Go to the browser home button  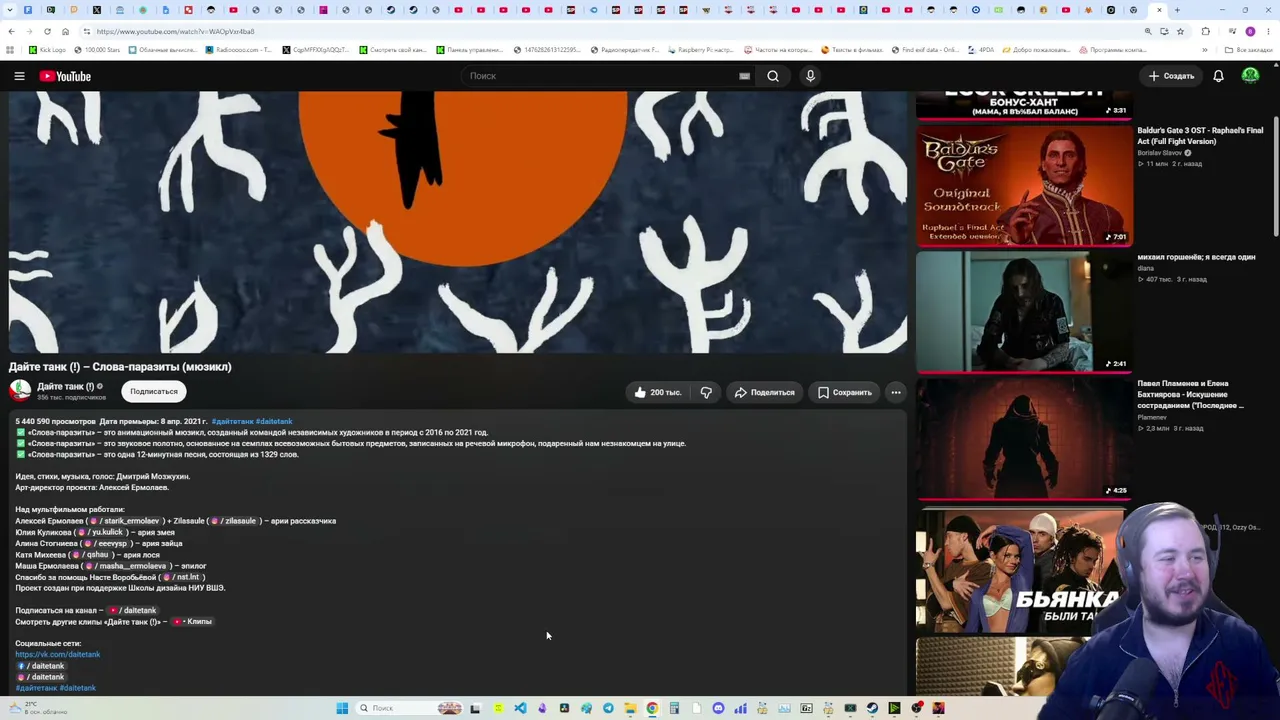point(65,31)
